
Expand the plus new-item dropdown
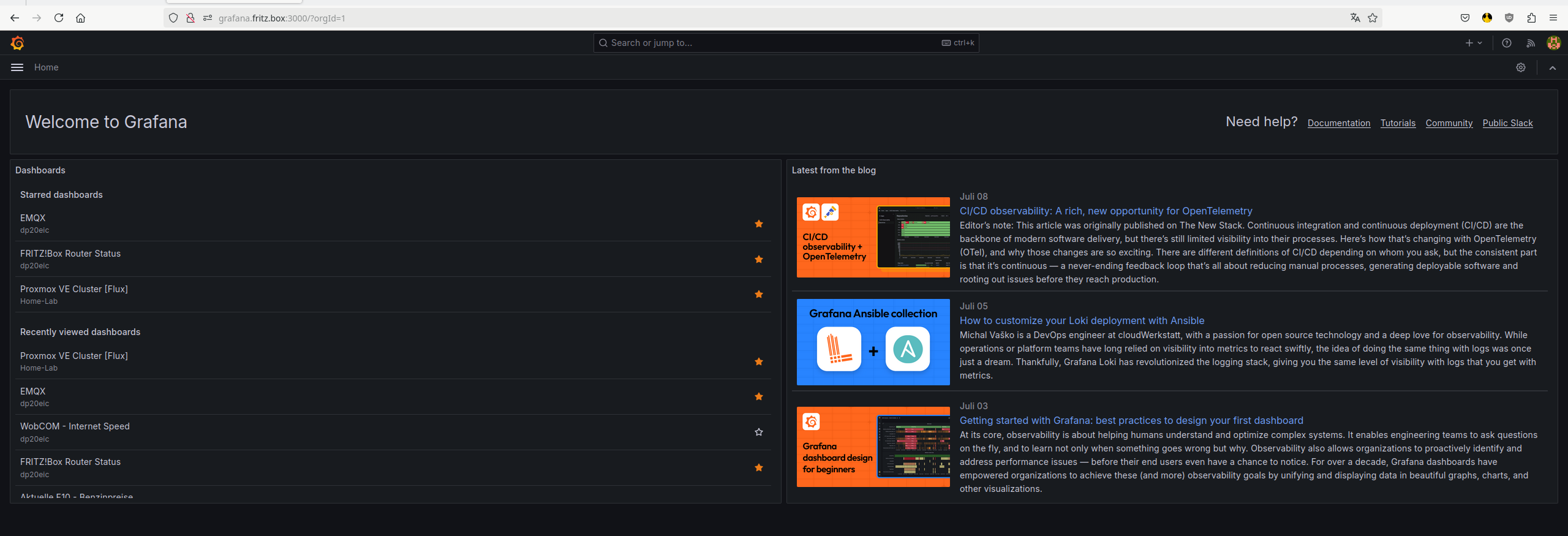coord(1474,43)
